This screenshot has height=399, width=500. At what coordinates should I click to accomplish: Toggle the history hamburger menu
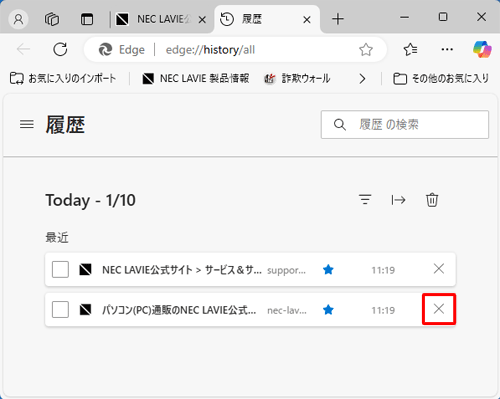click(27, 124)
